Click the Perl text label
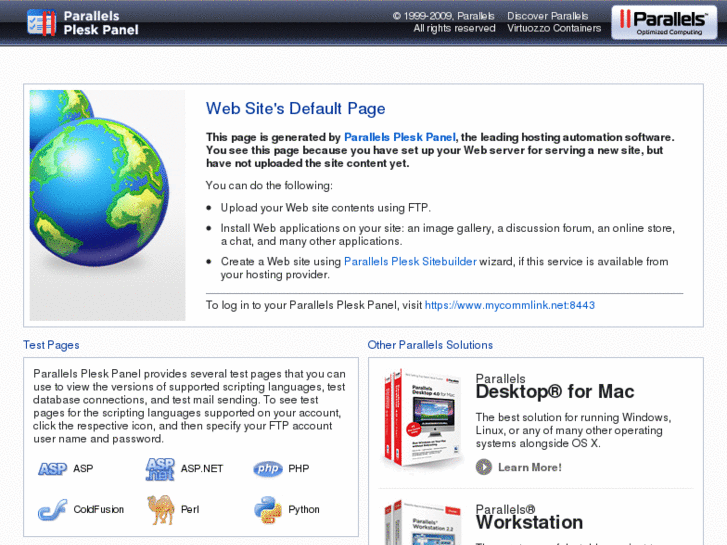The width and height of the screenshot is (727, 545). click(x=190, y=510)
